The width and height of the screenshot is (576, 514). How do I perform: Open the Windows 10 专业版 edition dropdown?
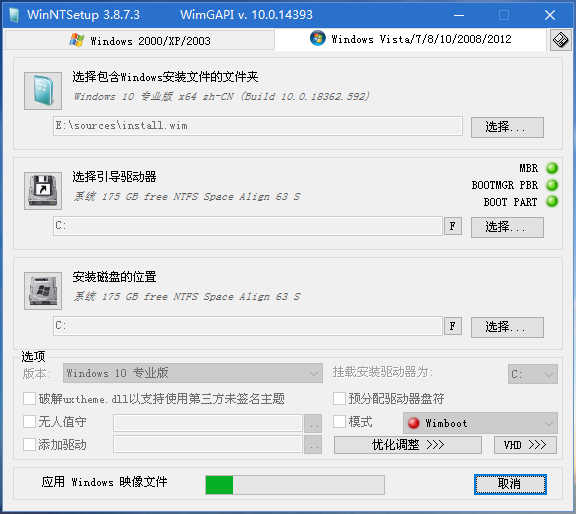[x=193, y=373]
